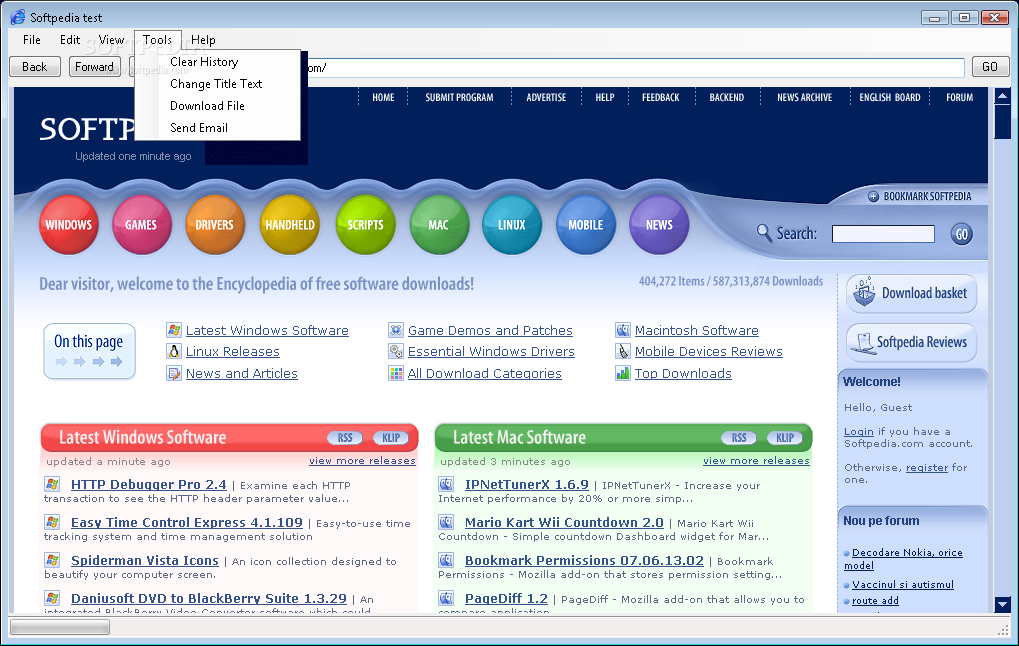
Task: Click the On this page arrows box
Action: pos(89,351)
